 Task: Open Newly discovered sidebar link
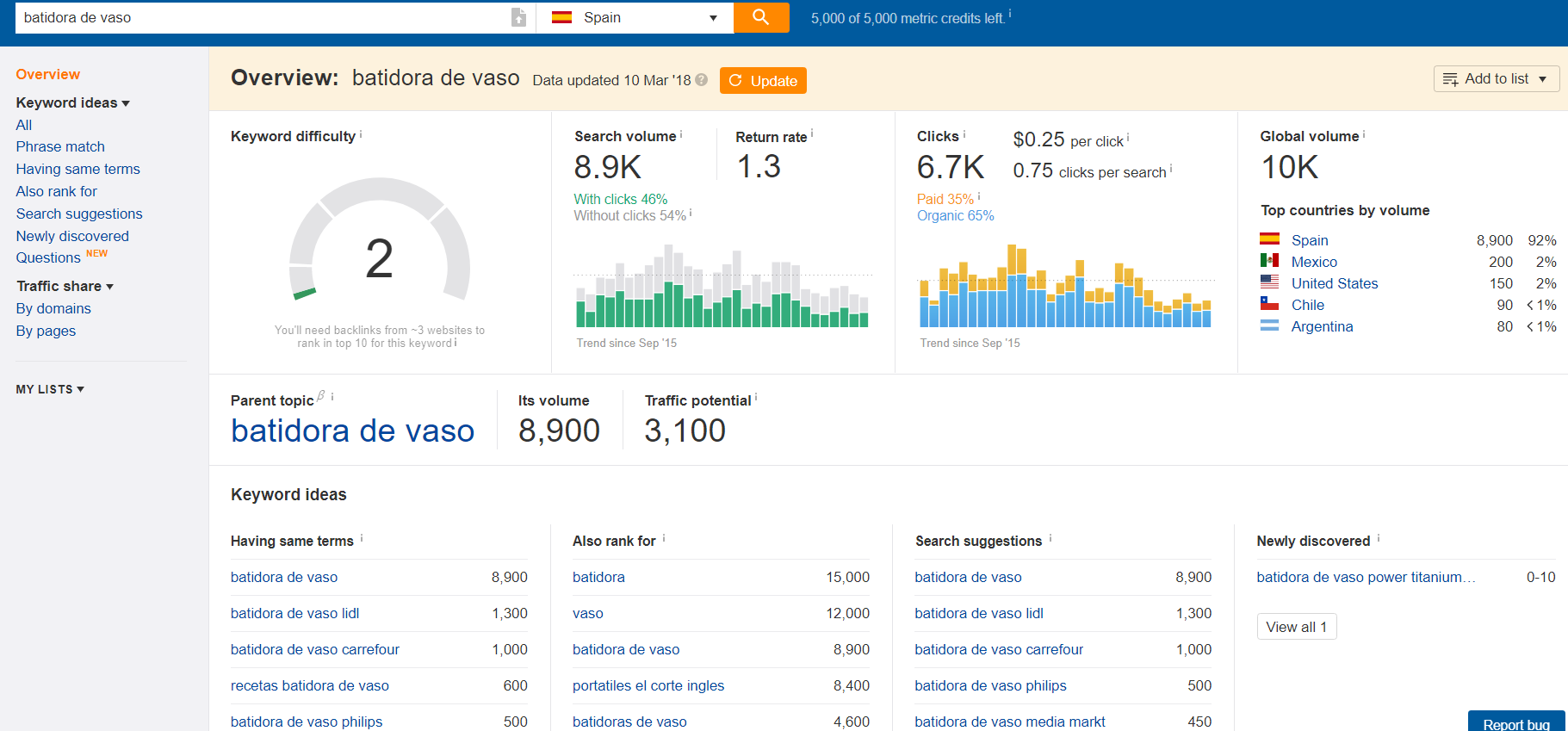coord(72,236)
